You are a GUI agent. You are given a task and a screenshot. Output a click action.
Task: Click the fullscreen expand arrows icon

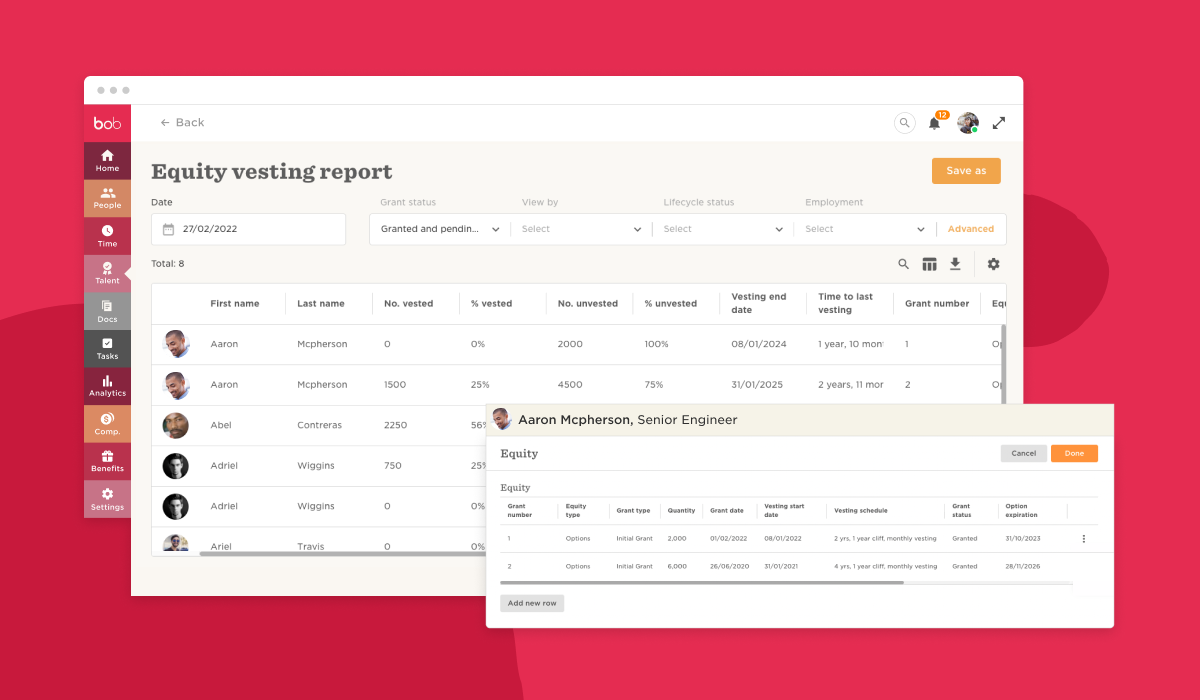[x=998, y=123]
